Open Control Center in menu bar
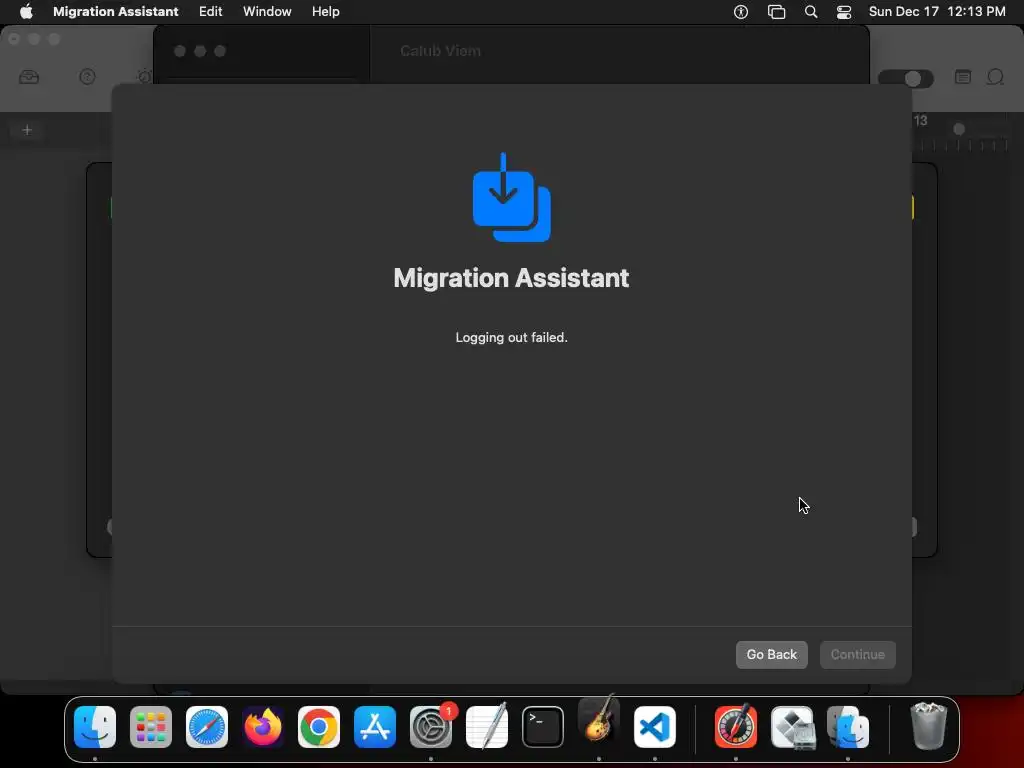 [x=844, y=12]
